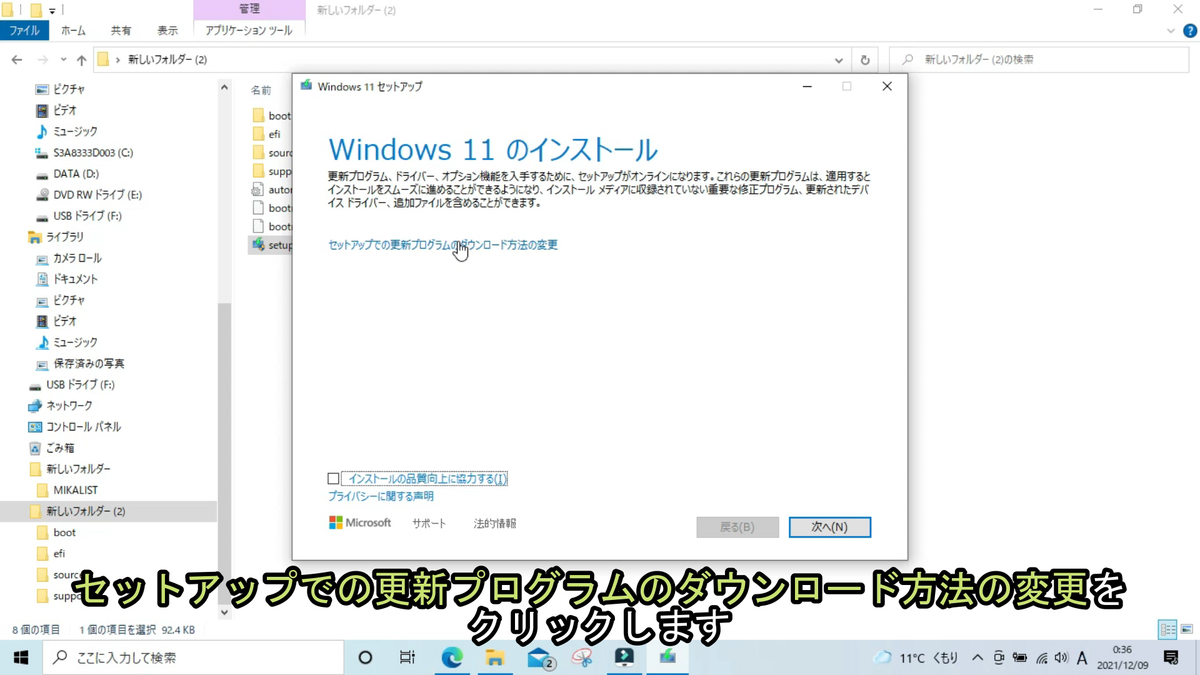The height and width of the screenshot is (675, 1200).
Task: Open Task View from the taskbar
Action: [407, 657]
